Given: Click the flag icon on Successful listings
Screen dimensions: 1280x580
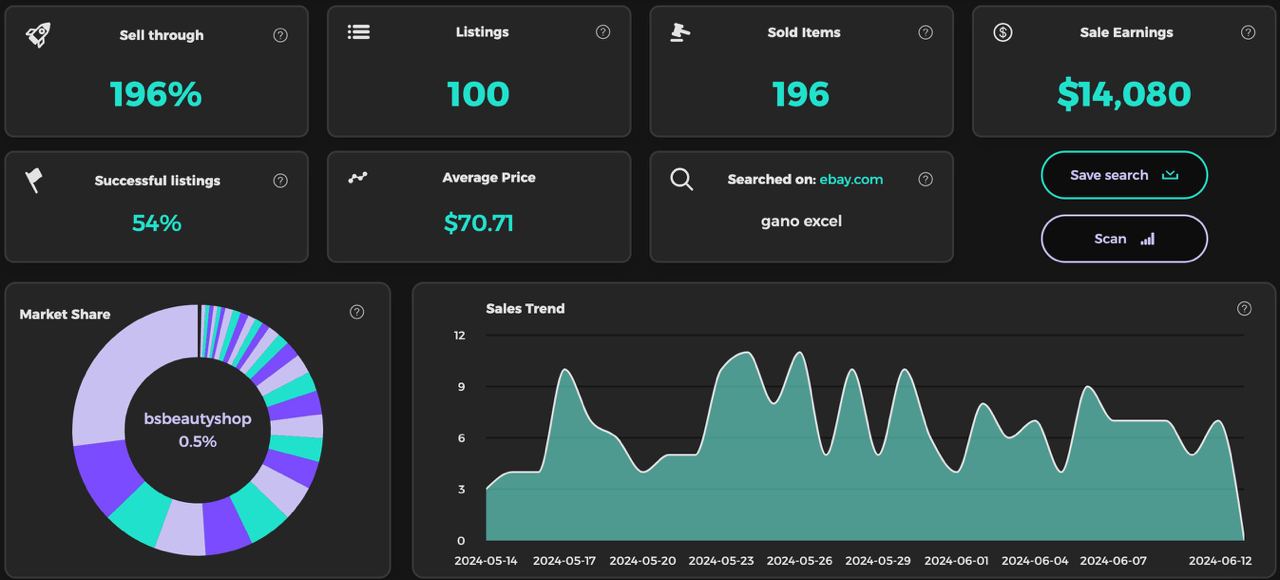Looking at the screenshot, I should pos(34,180).
